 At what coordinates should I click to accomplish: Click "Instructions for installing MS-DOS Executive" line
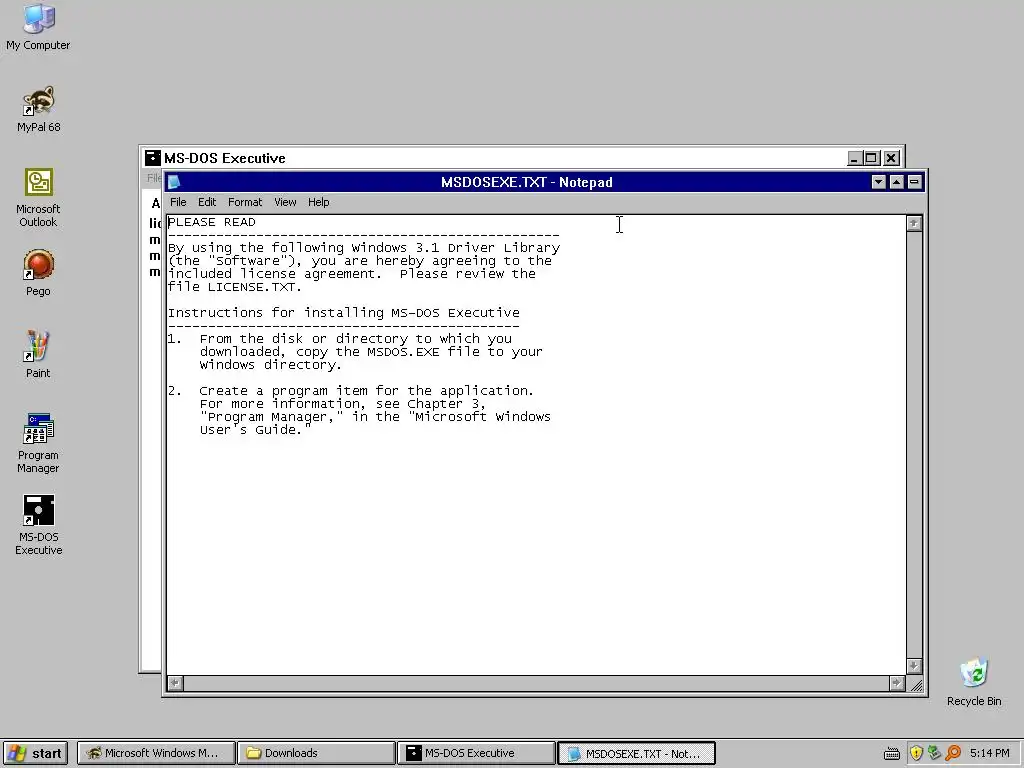(344, 313)
